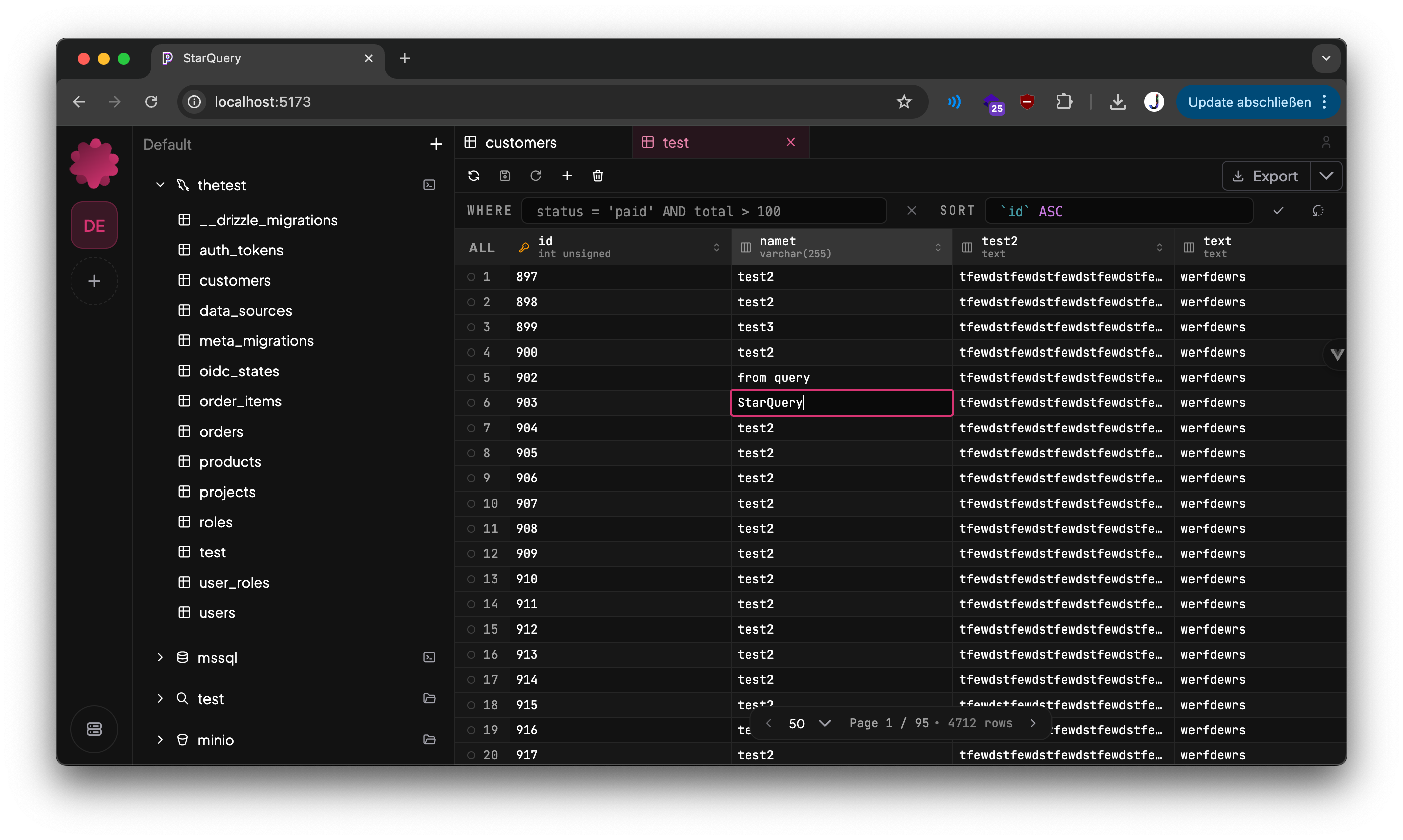1403x840 pixels.
Task: Click the WHERE filter input field
Action: coord(703,211)
